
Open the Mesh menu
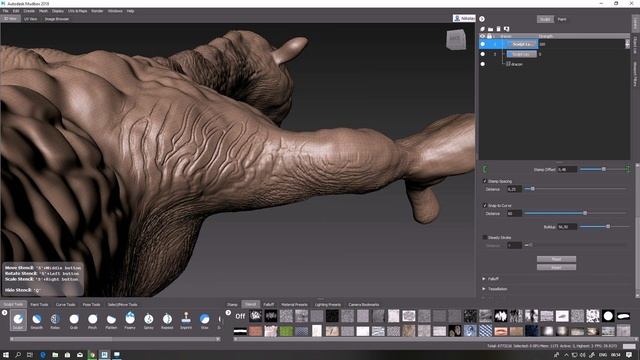click(43, 11)
